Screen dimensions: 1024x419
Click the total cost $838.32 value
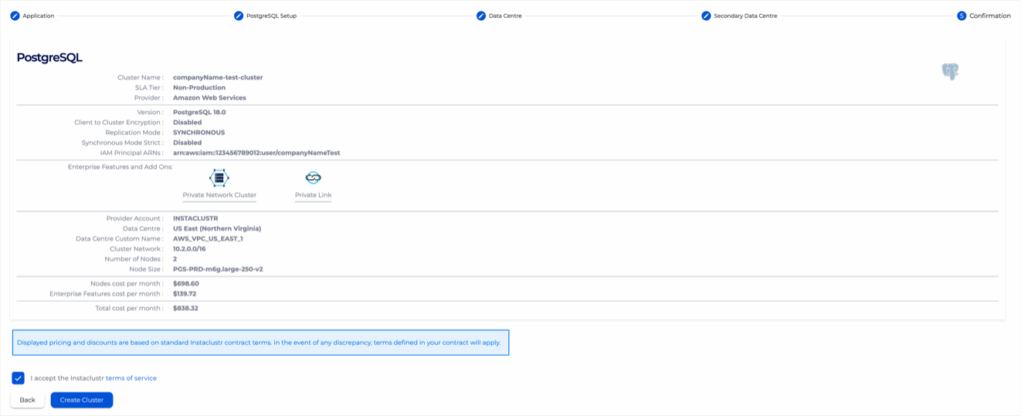[187, 308]
